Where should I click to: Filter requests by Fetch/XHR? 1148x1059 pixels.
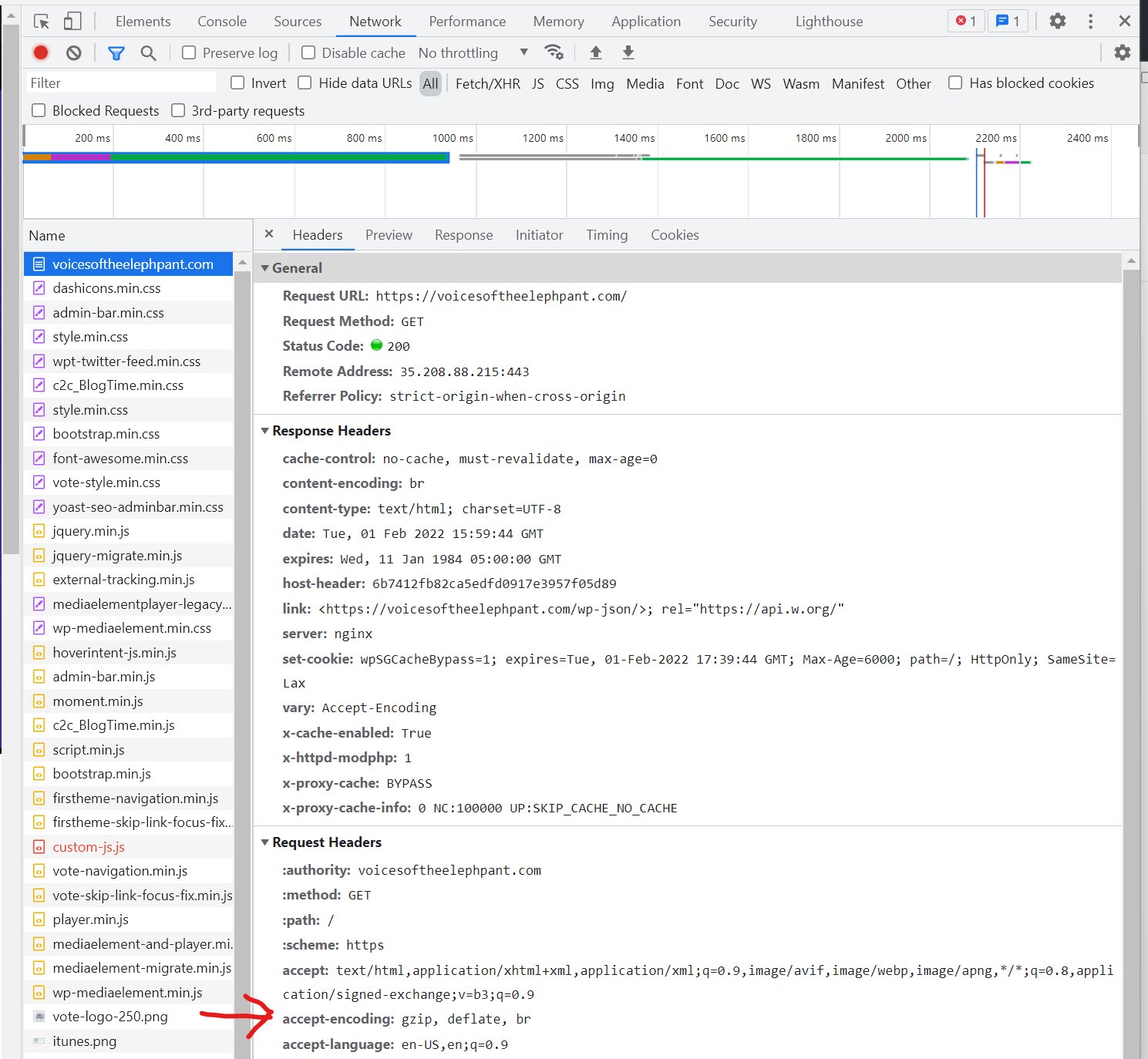(x=487, y=83)
